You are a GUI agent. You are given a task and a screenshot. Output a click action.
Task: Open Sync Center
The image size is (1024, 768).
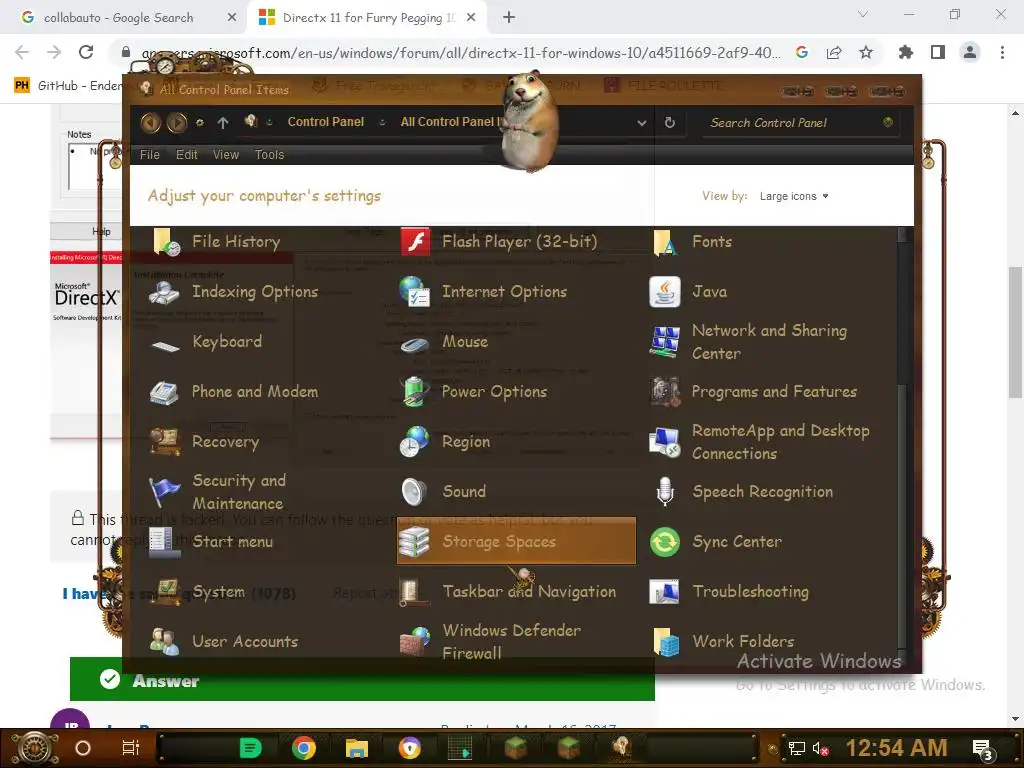point(716,541)
